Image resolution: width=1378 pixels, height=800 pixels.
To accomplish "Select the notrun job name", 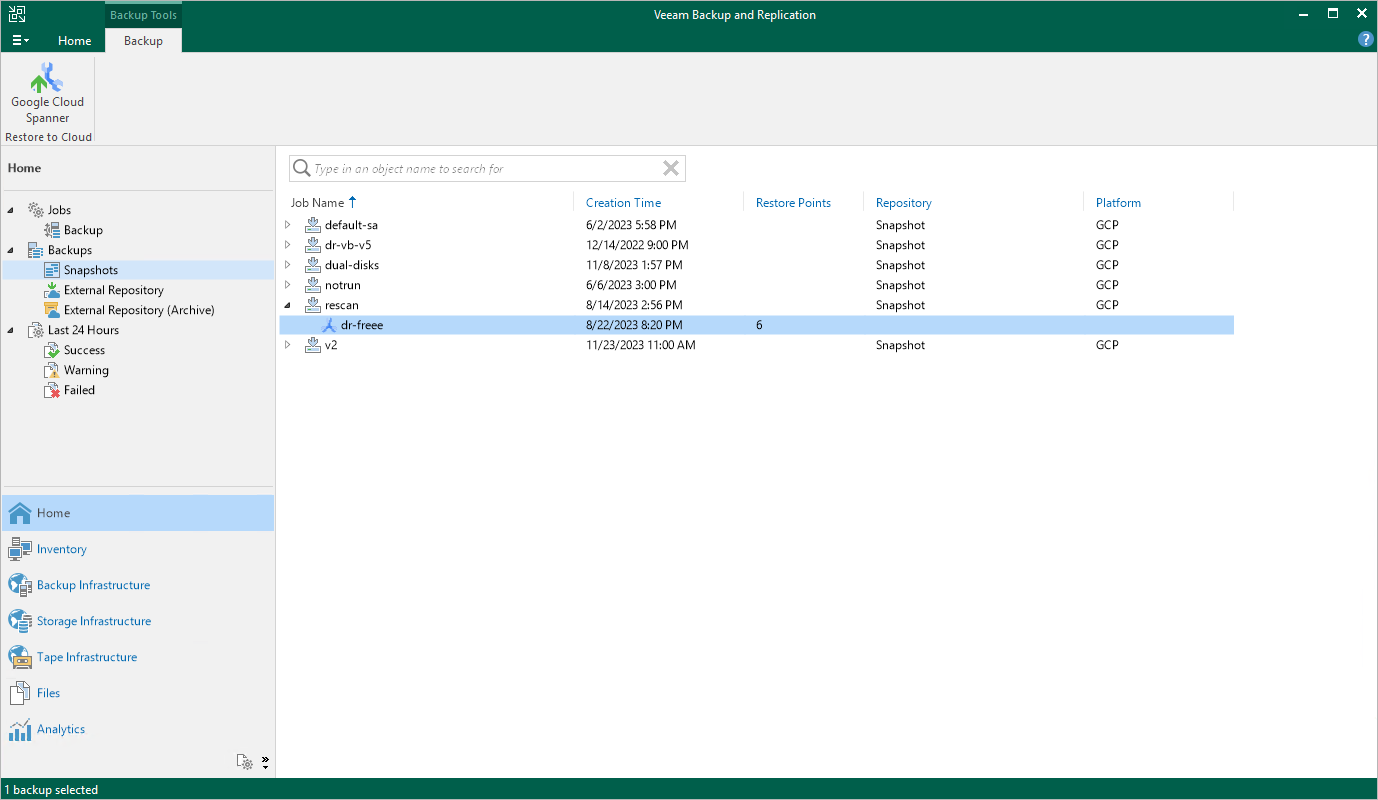I will [x=343, y=285].
